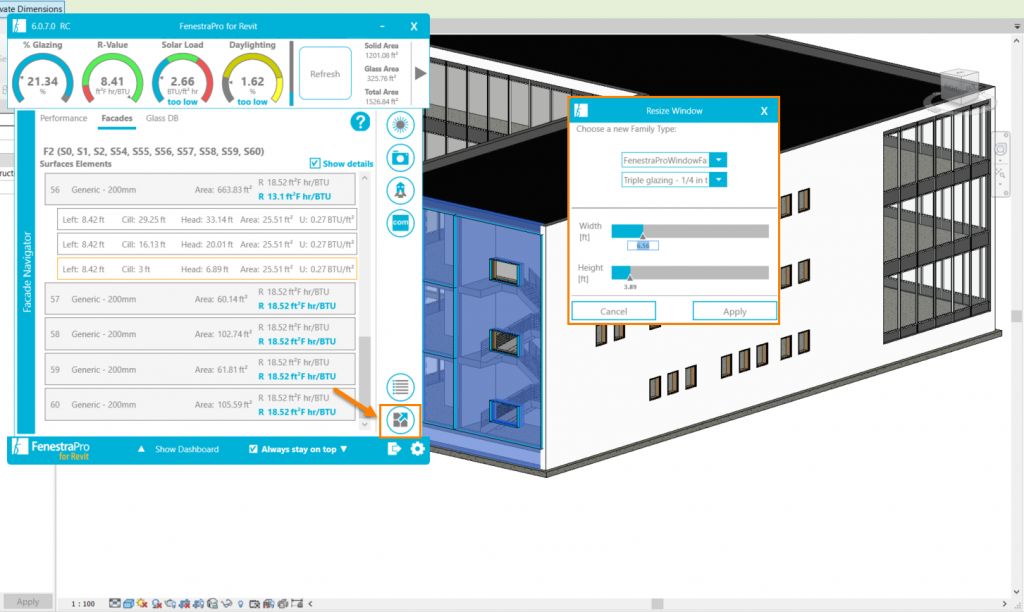Uncheck the Show details checkbox

(x=315, y=163)
